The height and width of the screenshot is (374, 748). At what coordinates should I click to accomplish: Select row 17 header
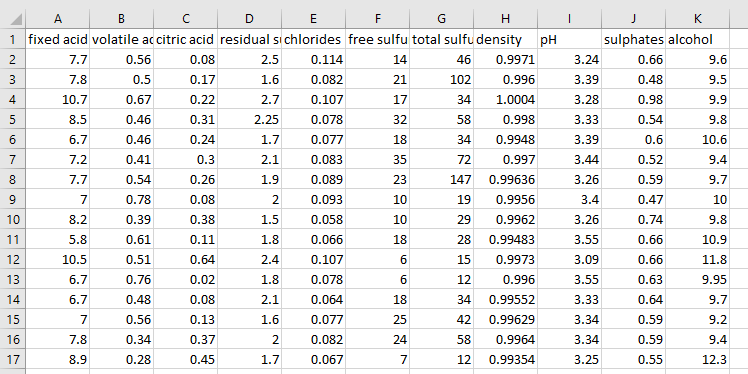coord(13,359)
